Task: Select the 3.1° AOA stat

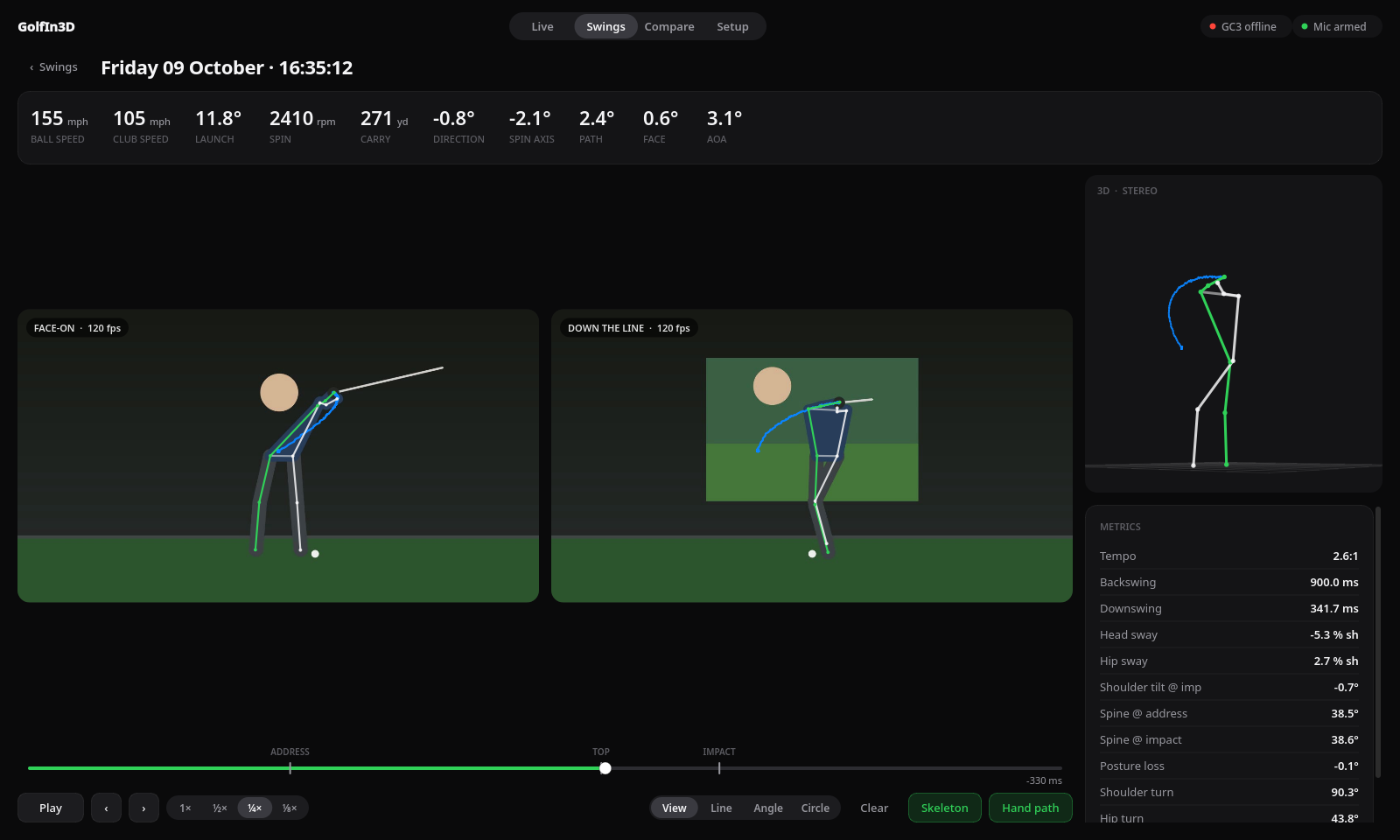Action: (724, 127)
